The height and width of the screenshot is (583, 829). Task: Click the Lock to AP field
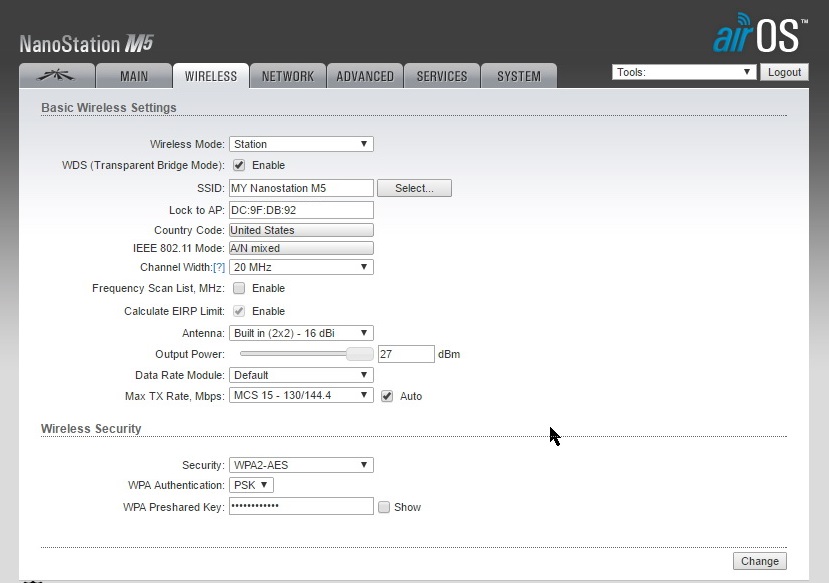click(x=301, y=210)
